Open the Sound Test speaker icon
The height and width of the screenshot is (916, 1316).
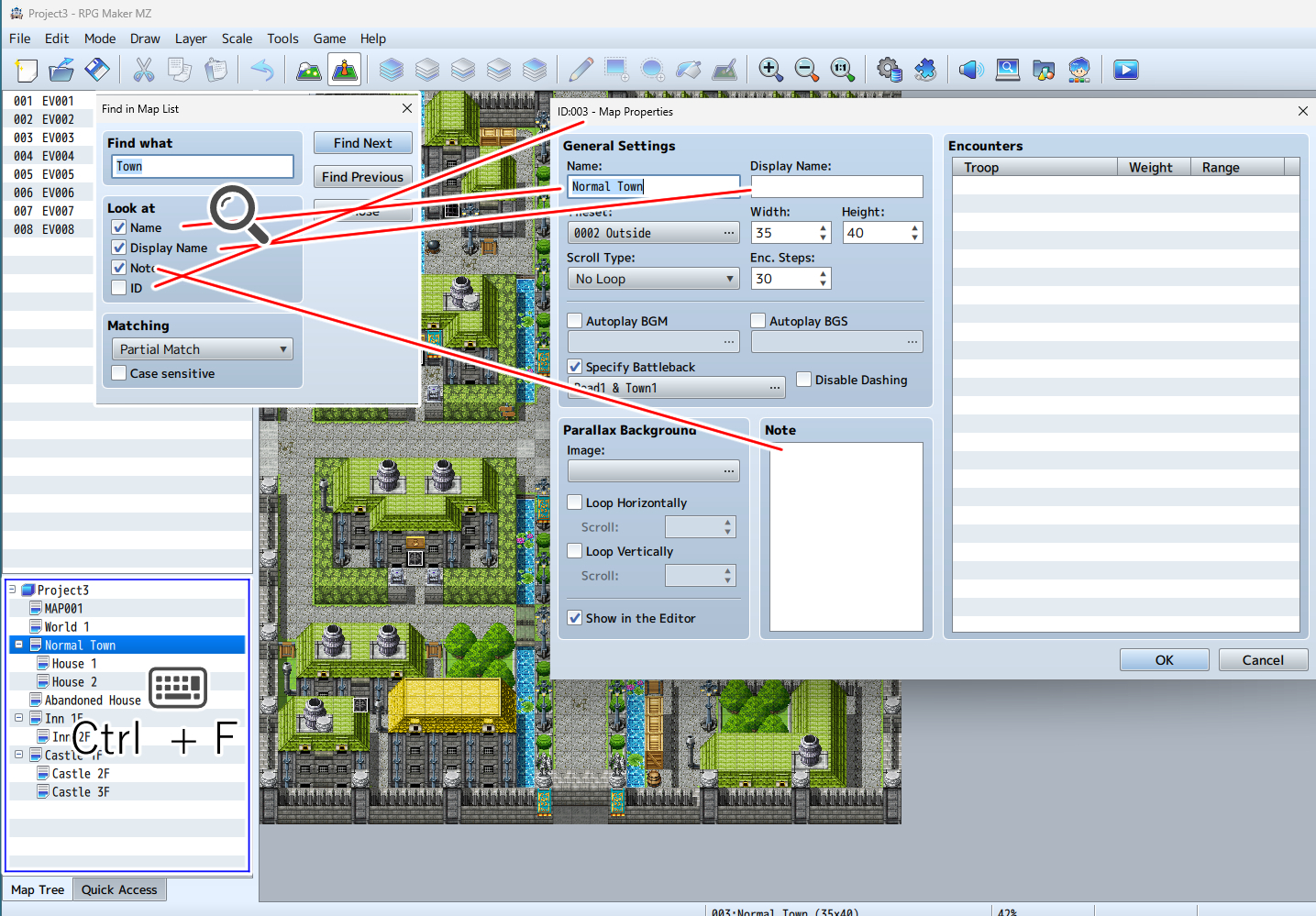pyautogui.click(x=970, y=70)
